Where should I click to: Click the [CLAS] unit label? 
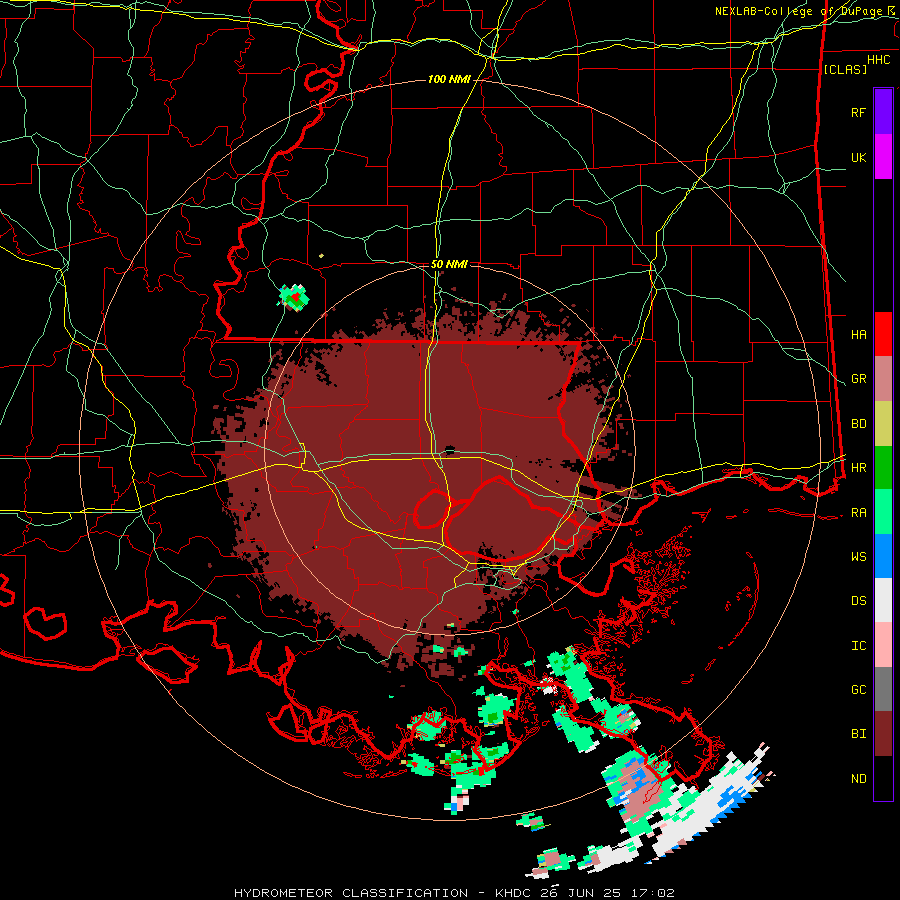[x=845, y=69]
